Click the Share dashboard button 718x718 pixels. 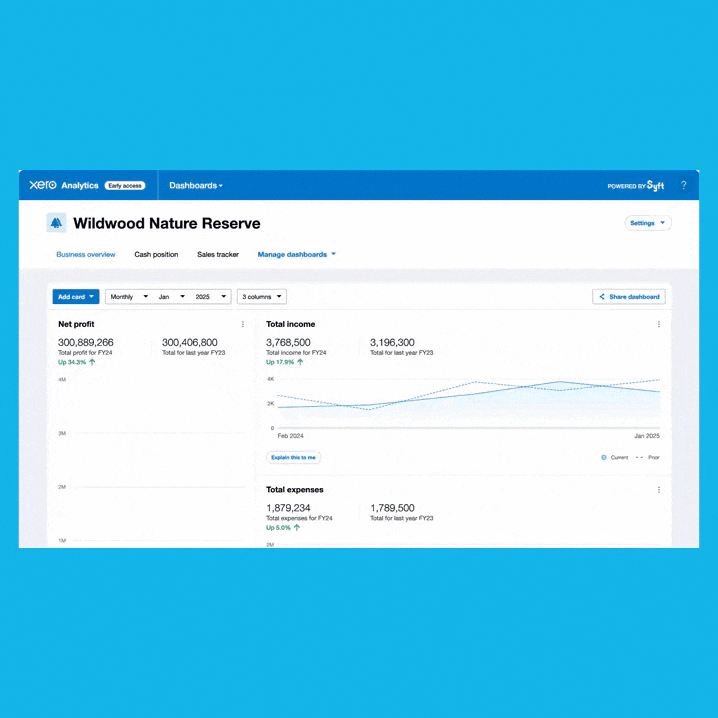[629, 297]
